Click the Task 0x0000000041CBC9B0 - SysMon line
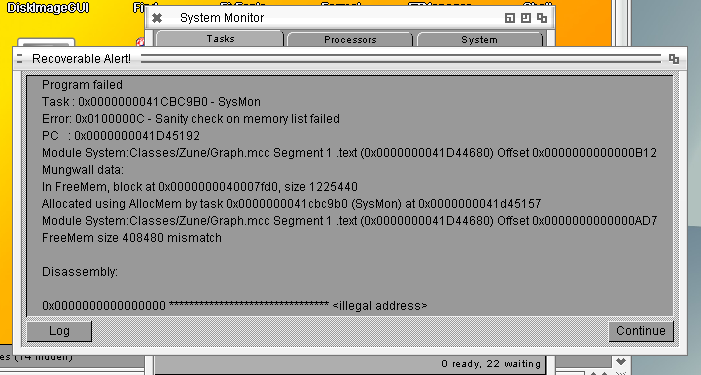Viewport: 701px width, 375px height. [151, 102]
